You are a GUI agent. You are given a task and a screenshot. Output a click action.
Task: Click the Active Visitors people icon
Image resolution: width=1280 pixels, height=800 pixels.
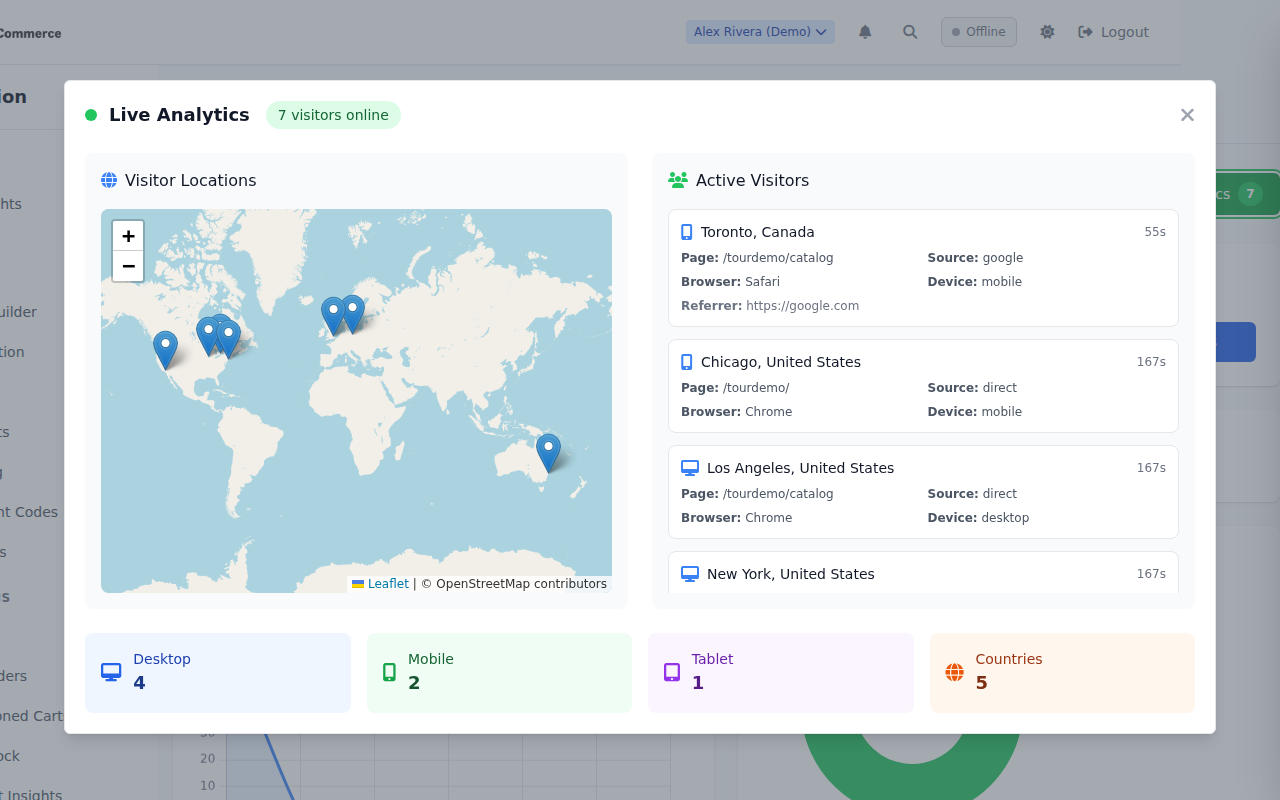pyautogui.click(x=678, y=180)
